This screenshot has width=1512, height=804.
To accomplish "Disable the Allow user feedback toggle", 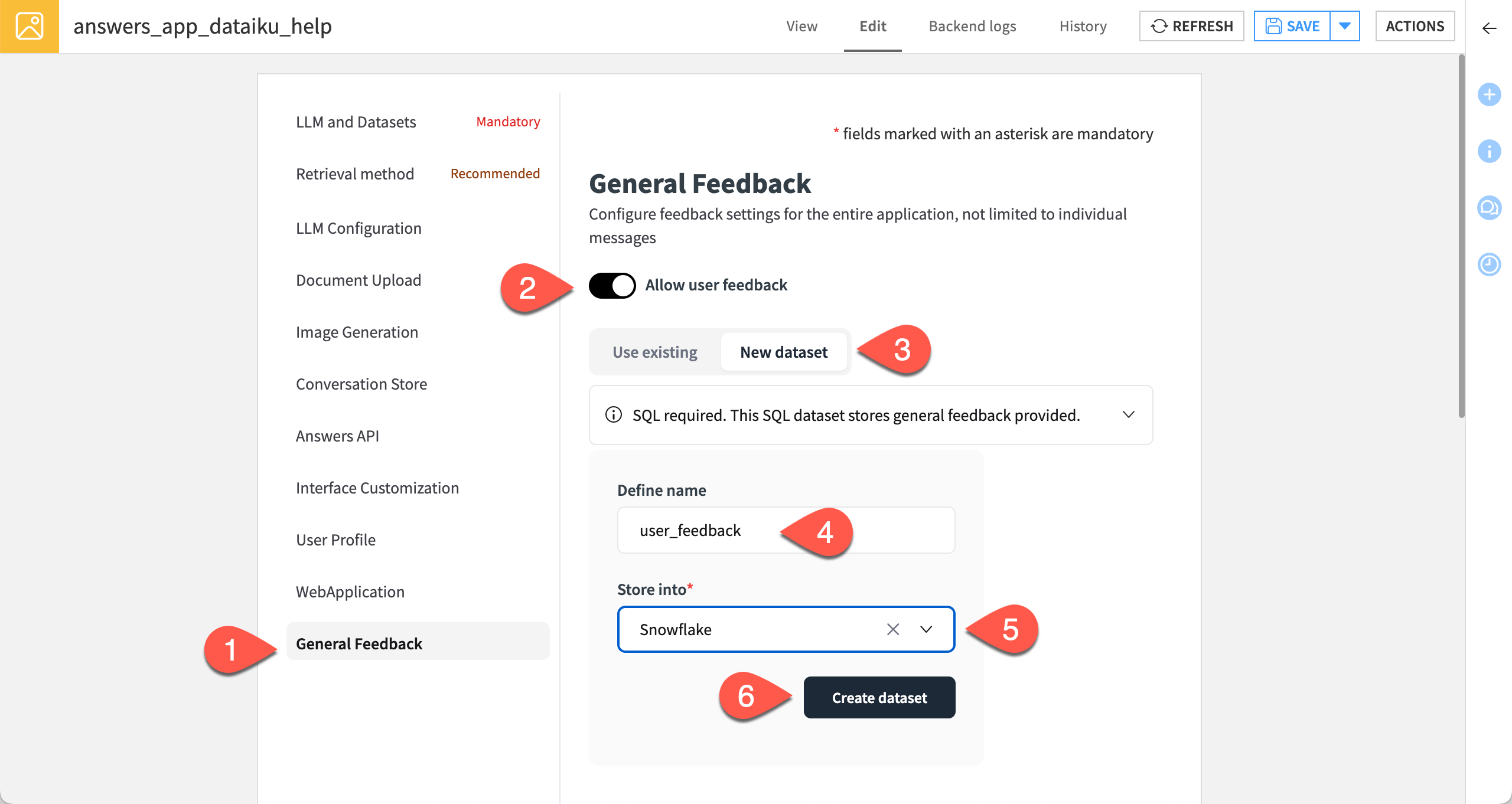I will point(612,285).
